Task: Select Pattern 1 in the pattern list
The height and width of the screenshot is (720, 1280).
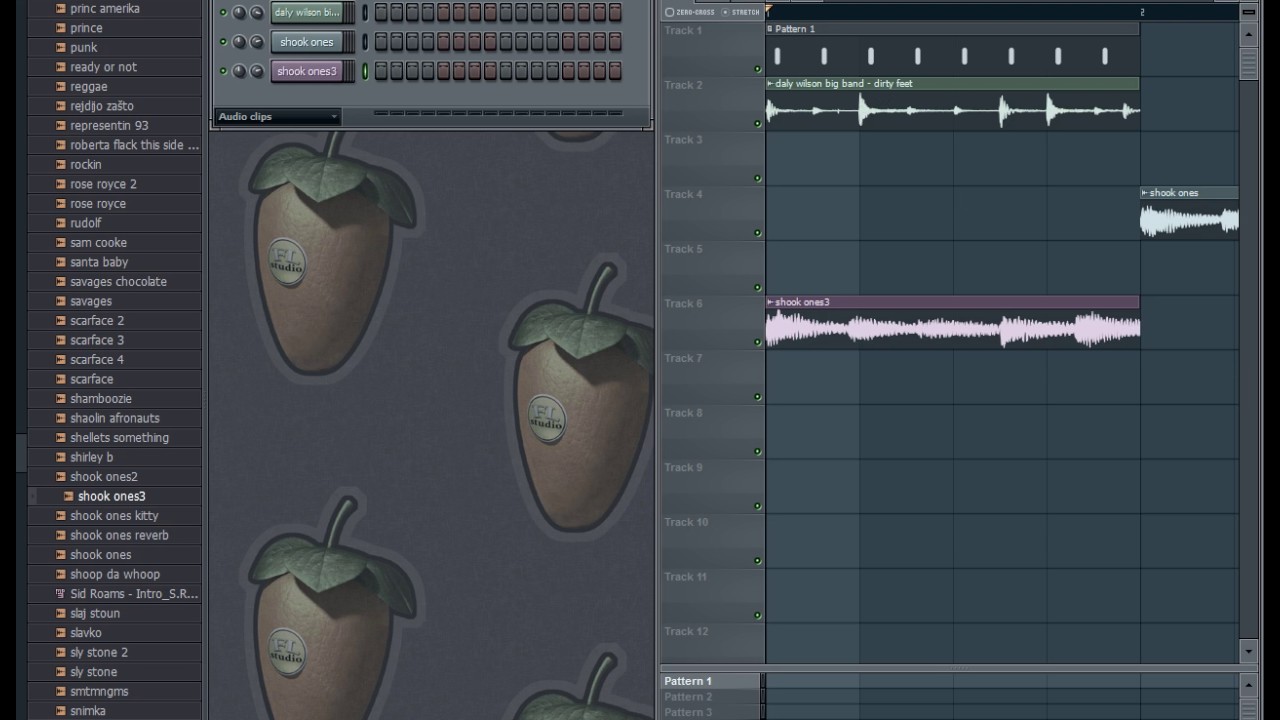Action: coord(710,681)
